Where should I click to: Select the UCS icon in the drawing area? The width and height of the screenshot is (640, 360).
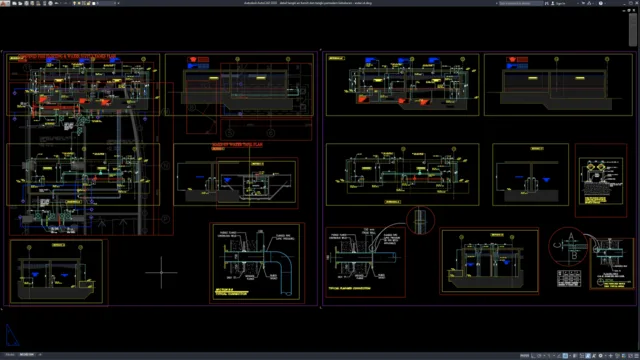(12, 335)
